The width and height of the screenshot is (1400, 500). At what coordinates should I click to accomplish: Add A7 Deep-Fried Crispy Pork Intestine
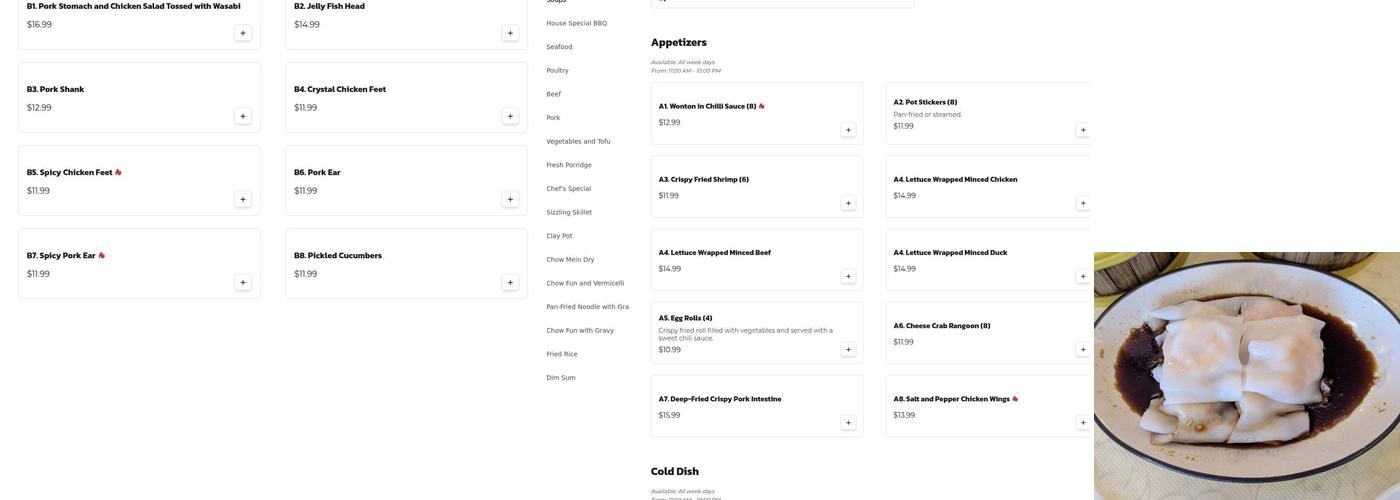pyautogui.click(x=848, y=423)
